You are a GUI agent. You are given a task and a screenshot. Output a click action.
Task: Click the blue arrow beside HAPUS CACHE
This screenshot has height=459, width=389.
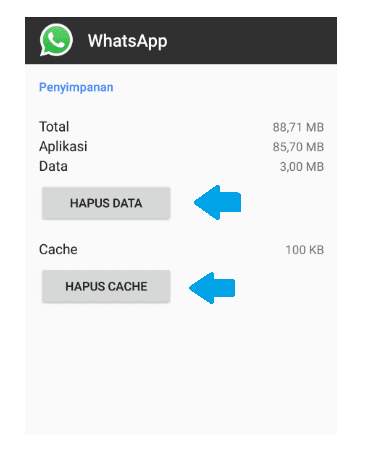click(212, 288)
